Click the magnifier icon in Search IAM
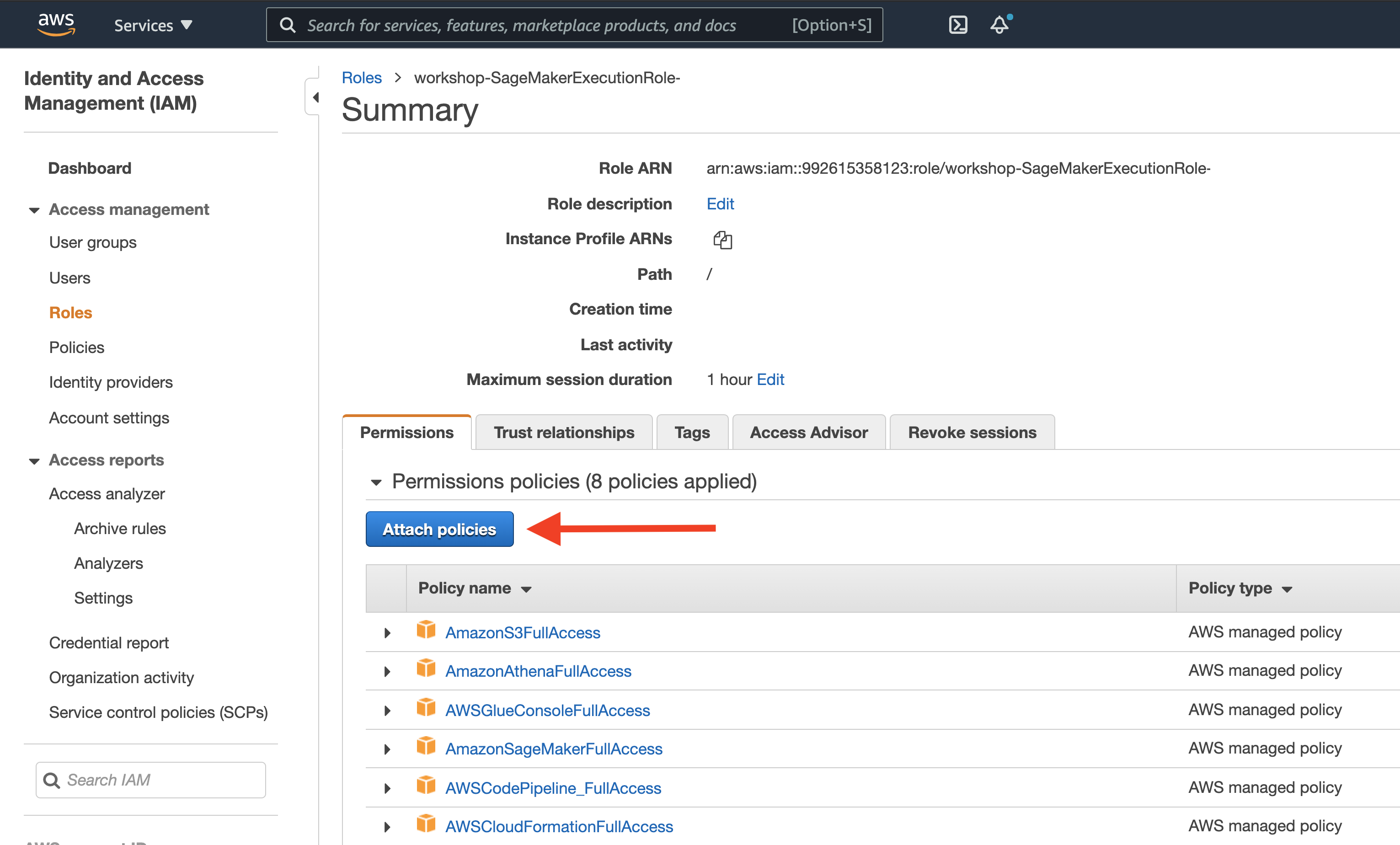 [x=52, y=780]
